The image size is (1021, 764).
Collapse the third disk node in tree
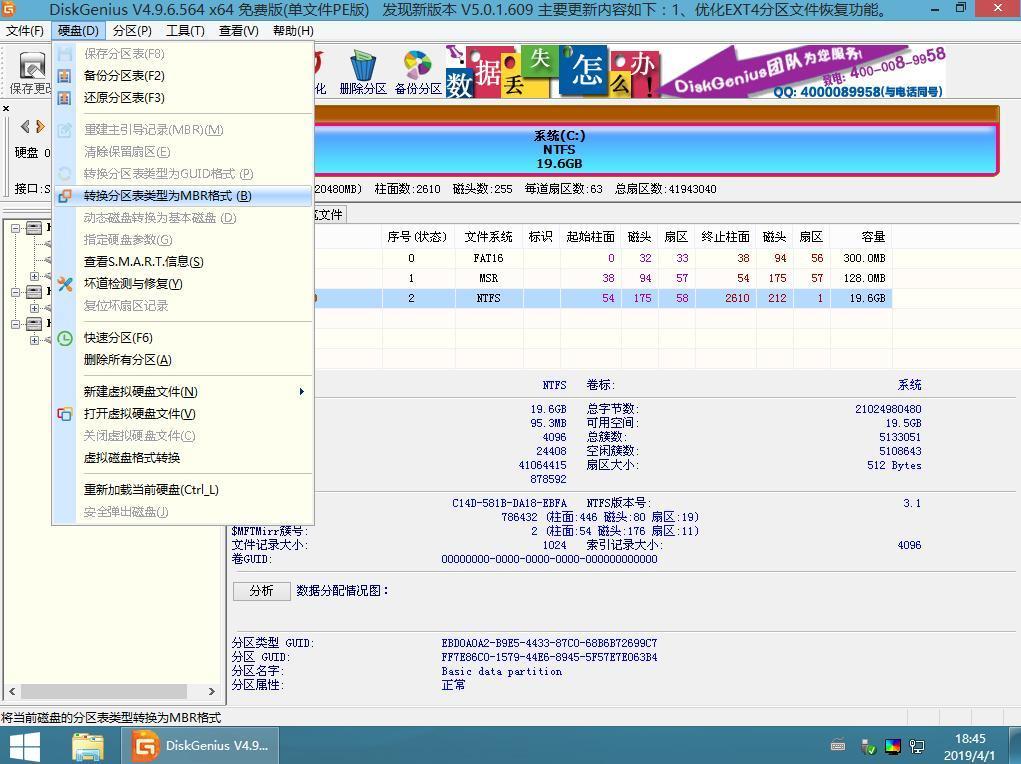pos(16,324)
